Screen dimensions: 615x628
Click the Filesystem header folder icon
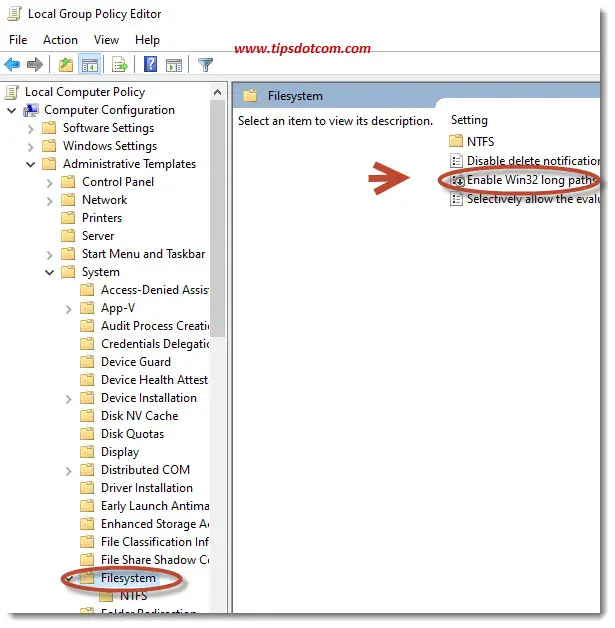click(251, 96)
